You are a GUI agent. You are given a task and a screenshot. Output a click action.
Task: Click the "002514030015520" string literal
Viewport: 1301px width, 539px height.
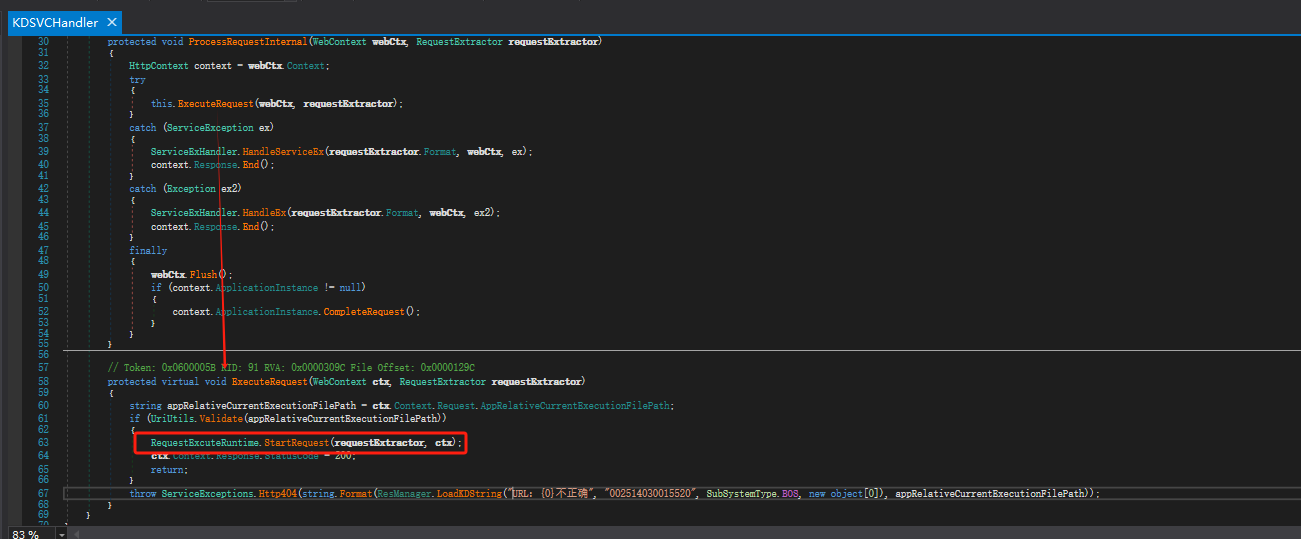[649, 494]
